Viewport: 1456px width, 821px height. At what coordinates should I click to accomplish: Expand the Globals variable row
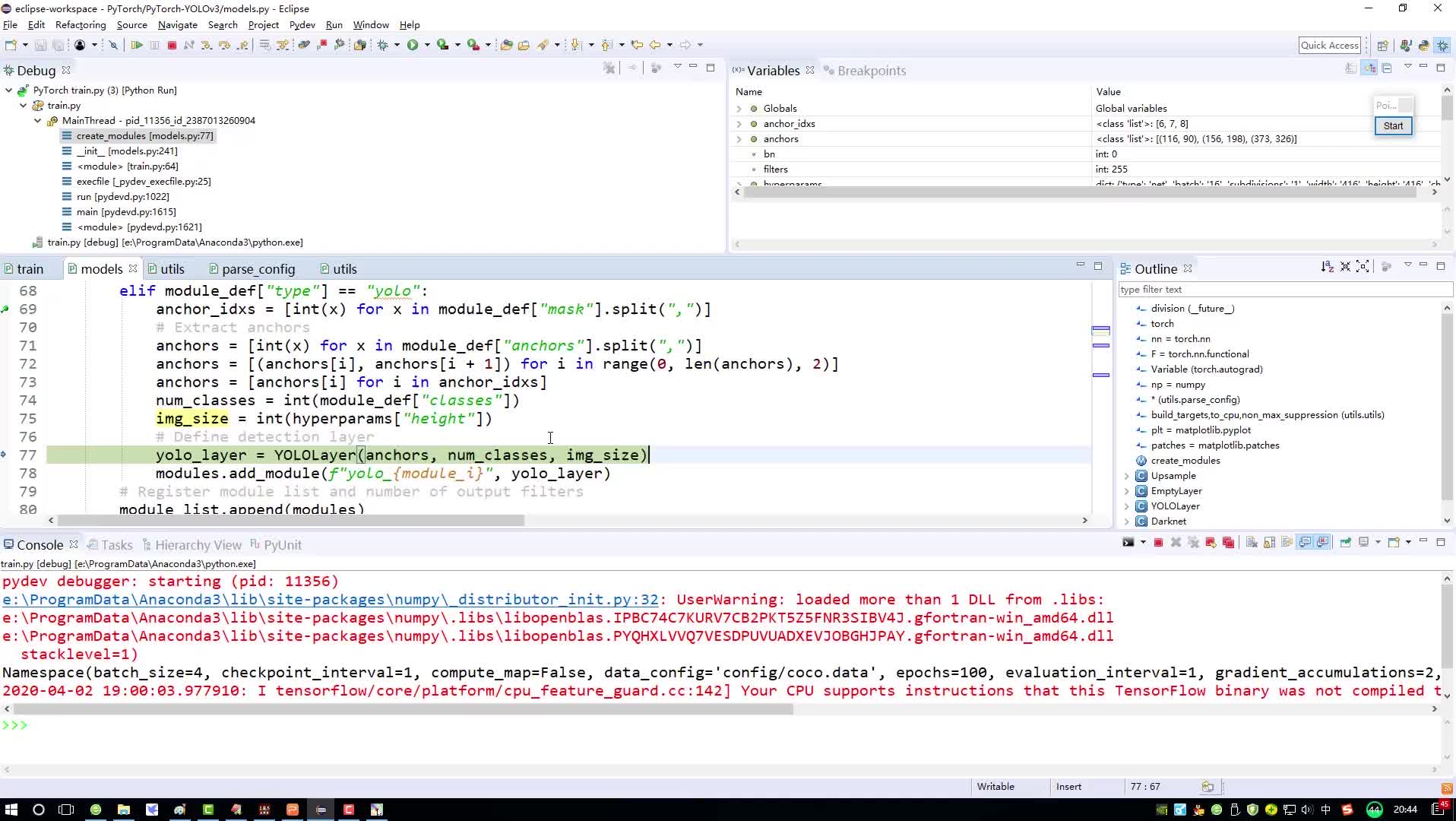pos(739,109)
